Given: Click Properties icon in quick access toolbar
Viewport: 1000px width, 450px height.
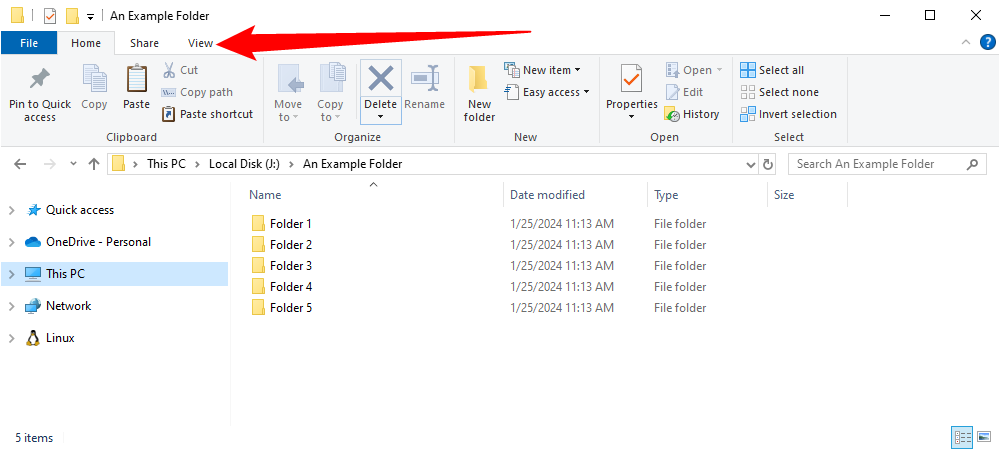Looking at the screenshot, I should pos(50,16).
